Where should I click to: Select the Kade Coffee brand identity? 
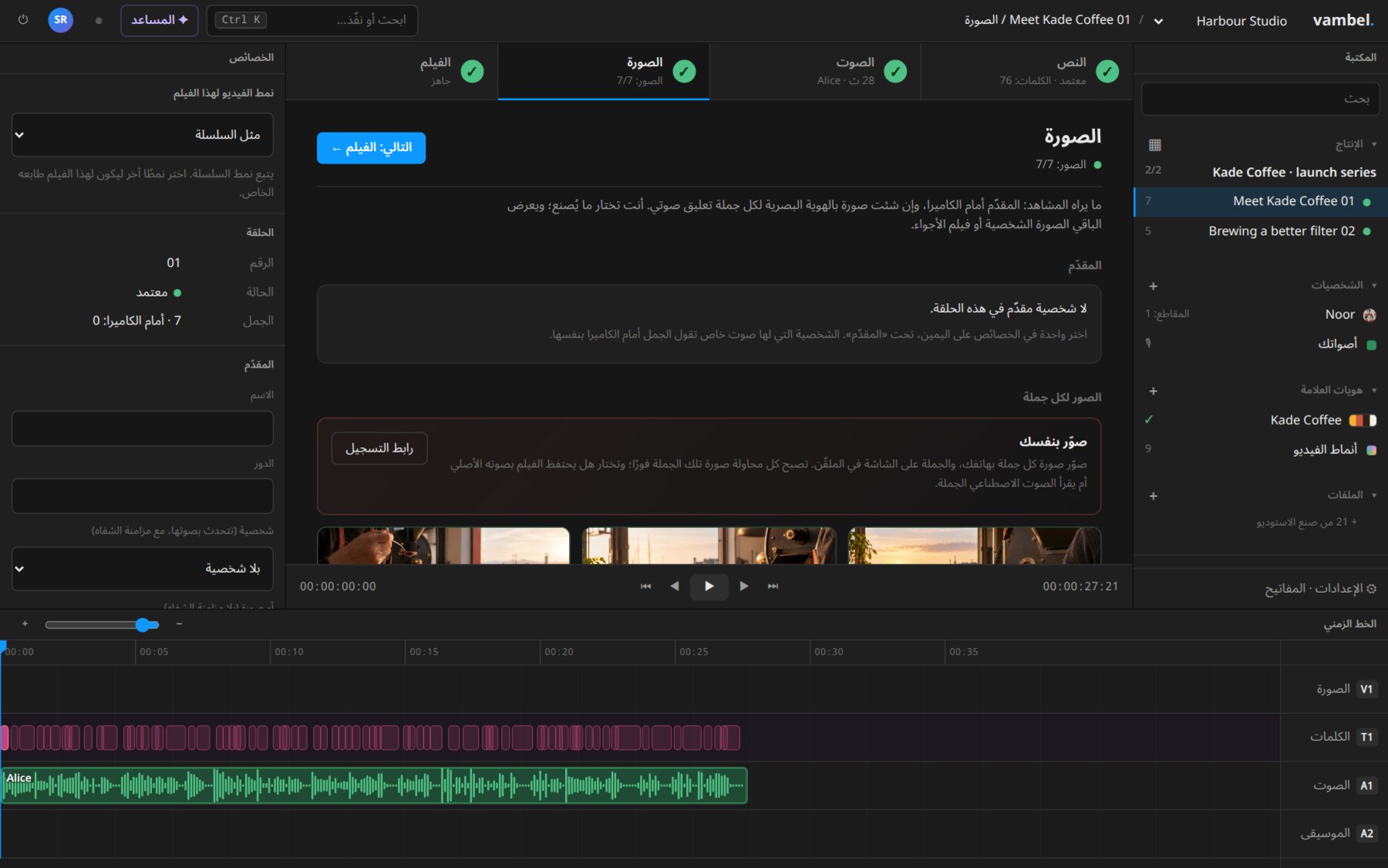[x=1260, y=420]
